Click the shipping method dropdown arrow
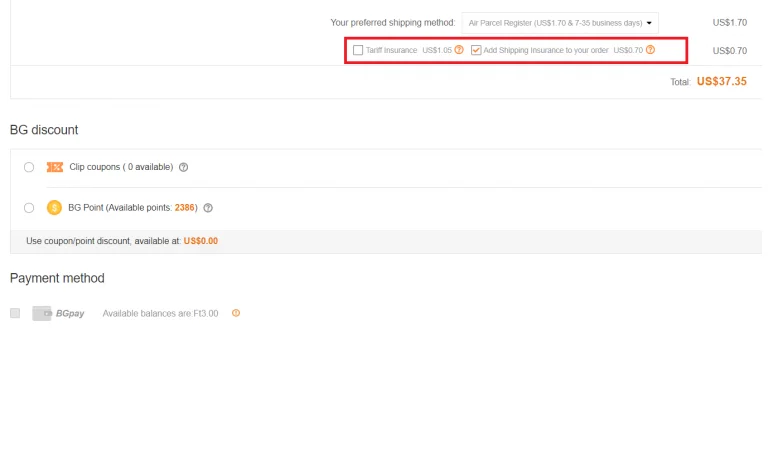Image resolution: width=768 pixels, height=472 pixels. (x=651, y=22)
